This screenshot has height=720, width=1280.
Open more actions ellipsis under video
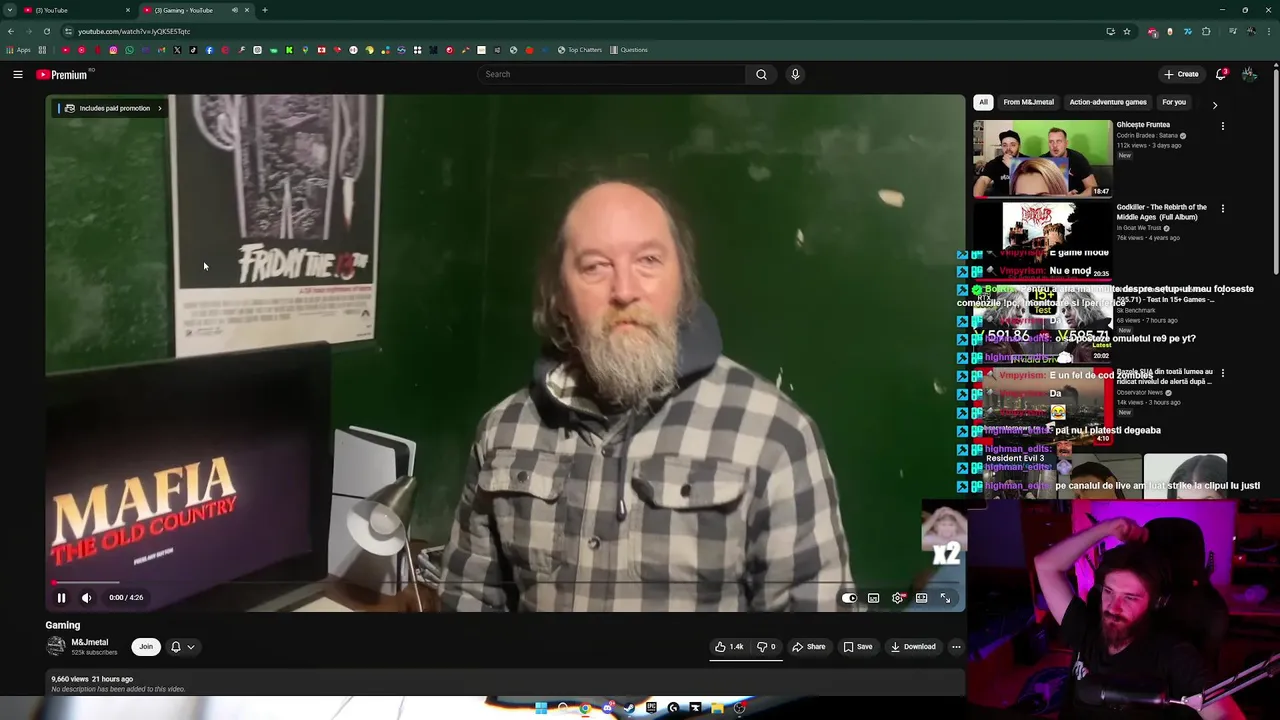[956, 647]
